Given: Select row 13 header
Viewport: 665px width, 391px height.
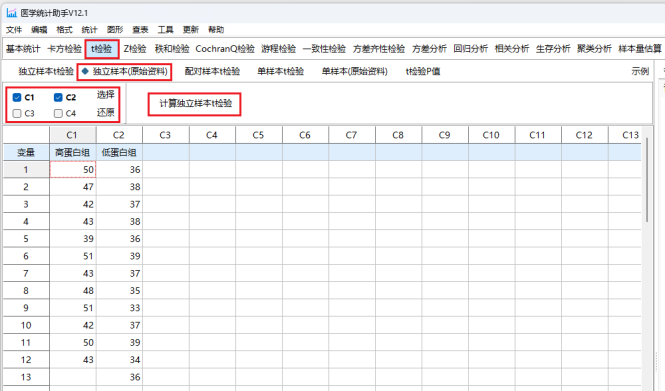Looking at the screenshot, I should click(x=26, y=377).
